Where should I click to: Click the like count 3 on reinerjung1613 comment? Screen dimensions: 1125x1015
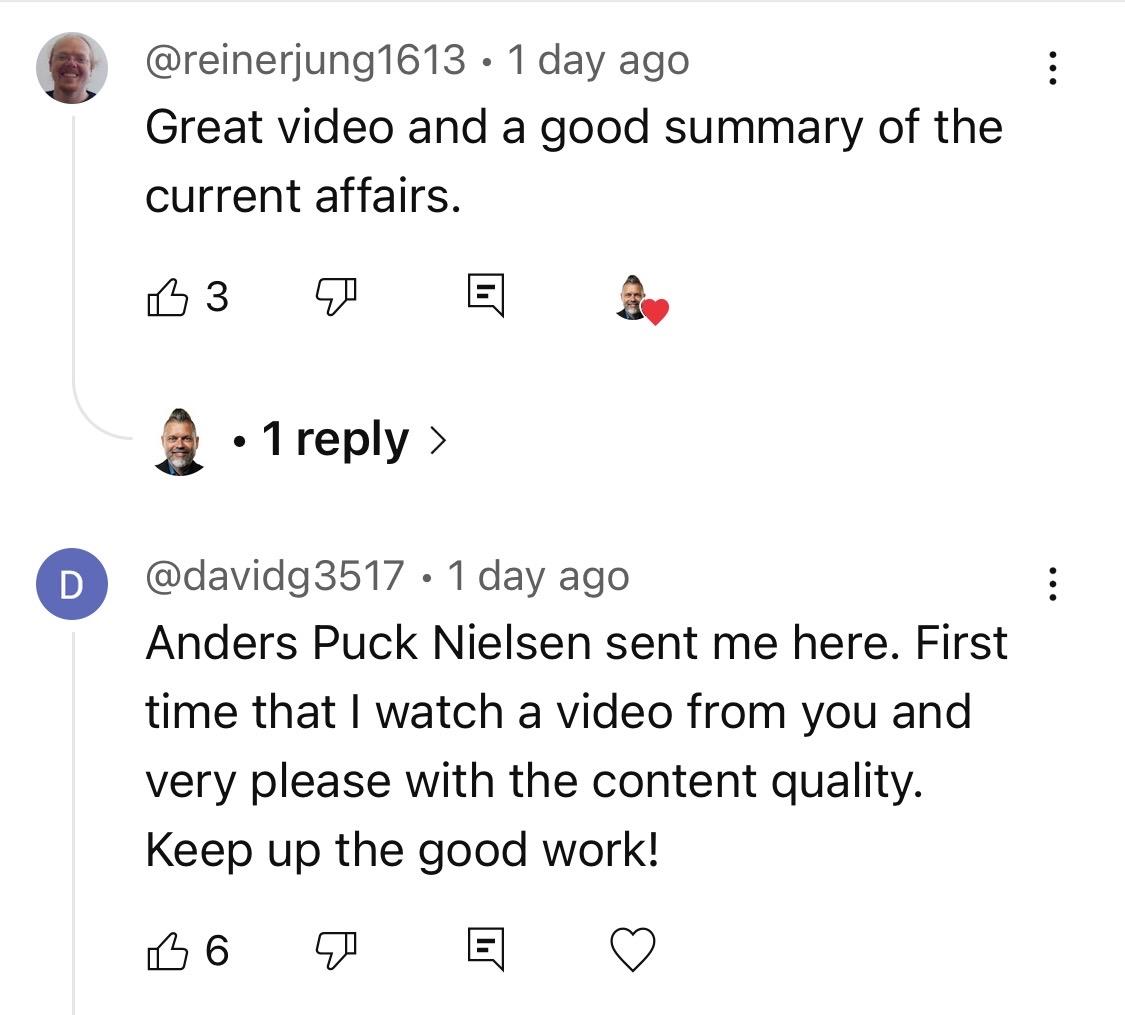(217, 297)
